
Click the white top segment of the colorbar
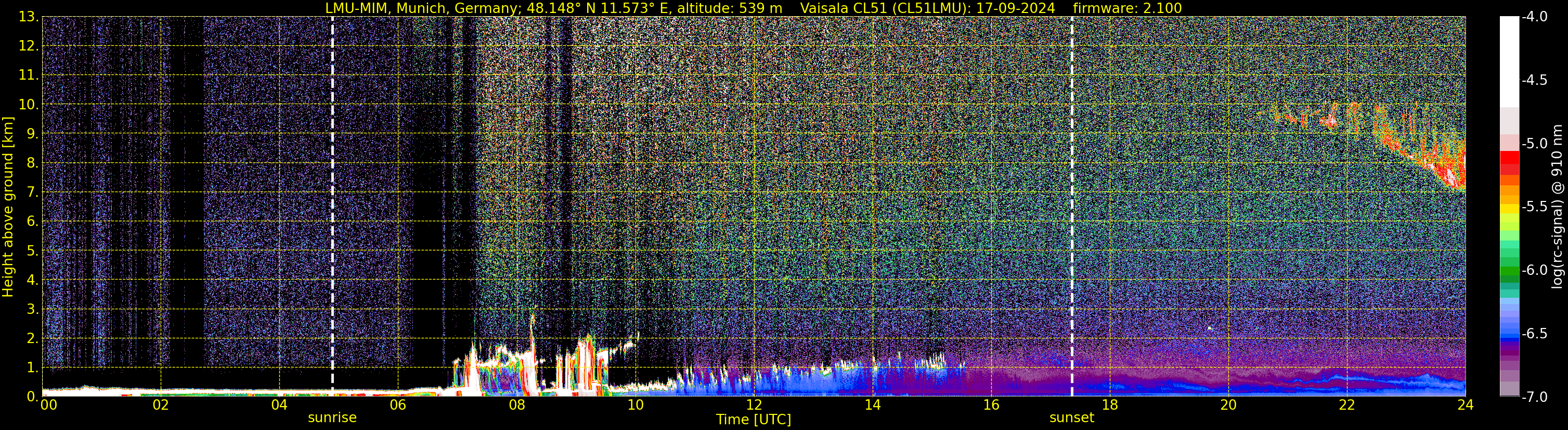pyautogui.click(x=1510, y=61)
